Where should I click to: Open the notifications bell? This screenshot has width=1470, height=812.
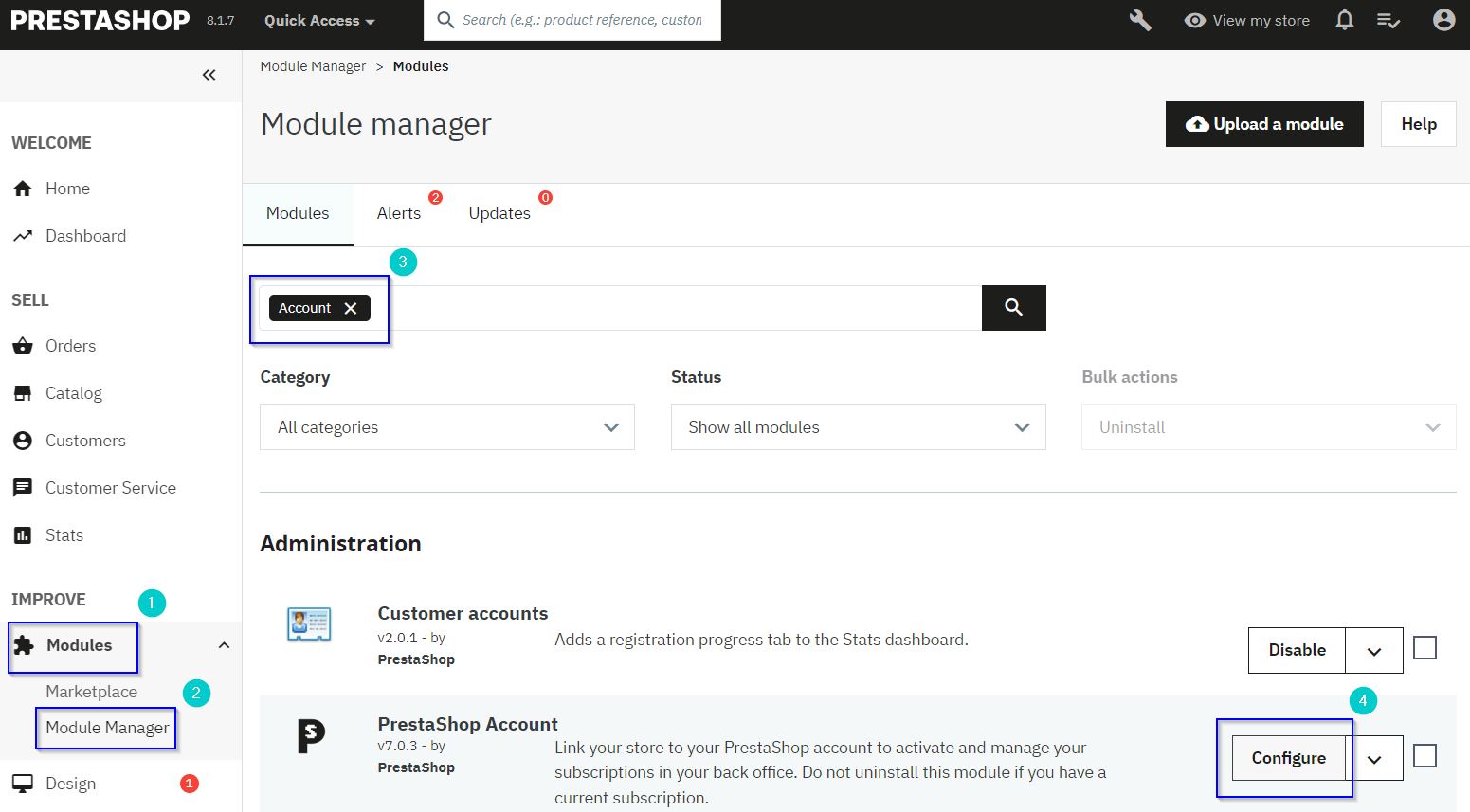1344,20
